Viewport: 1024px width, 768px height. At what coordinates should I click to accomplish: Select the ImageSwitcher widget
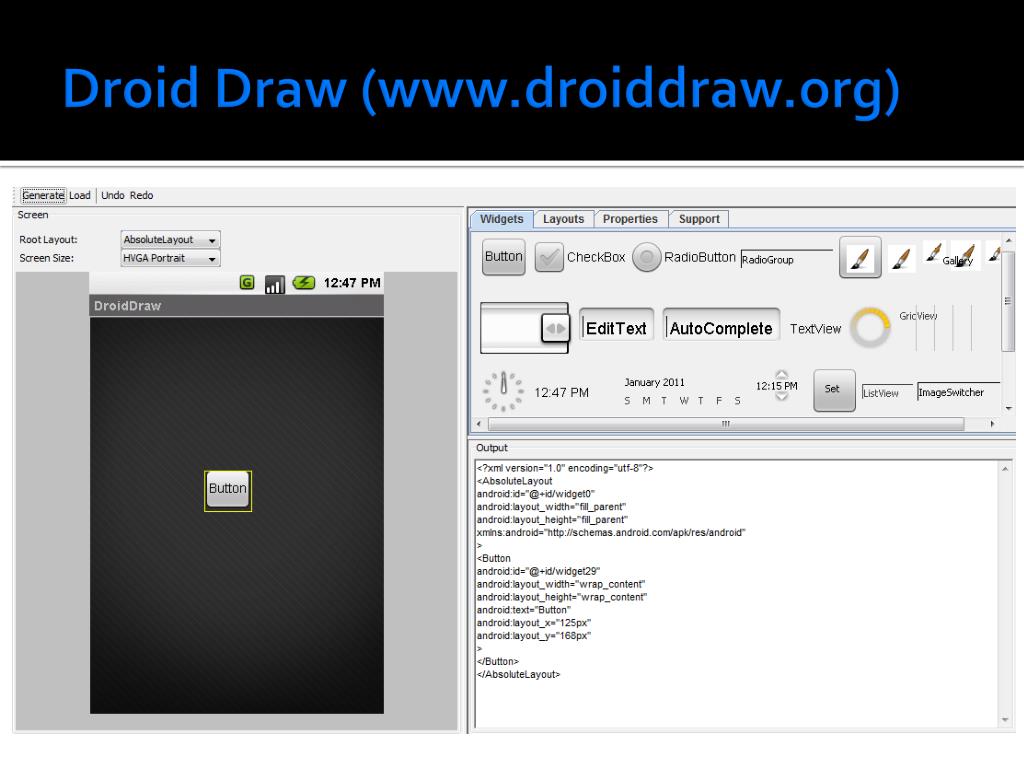958,391
